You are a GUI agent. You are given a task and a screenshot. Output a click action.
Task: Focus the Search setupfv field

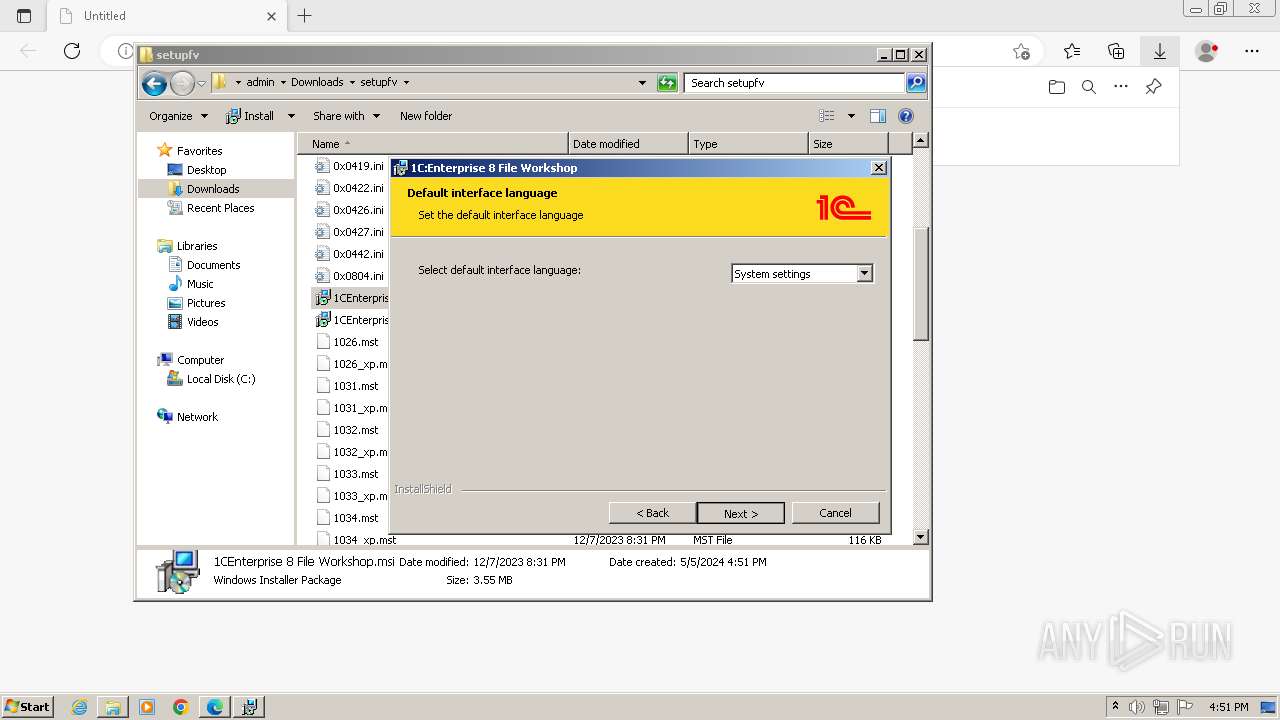(795, 83)
